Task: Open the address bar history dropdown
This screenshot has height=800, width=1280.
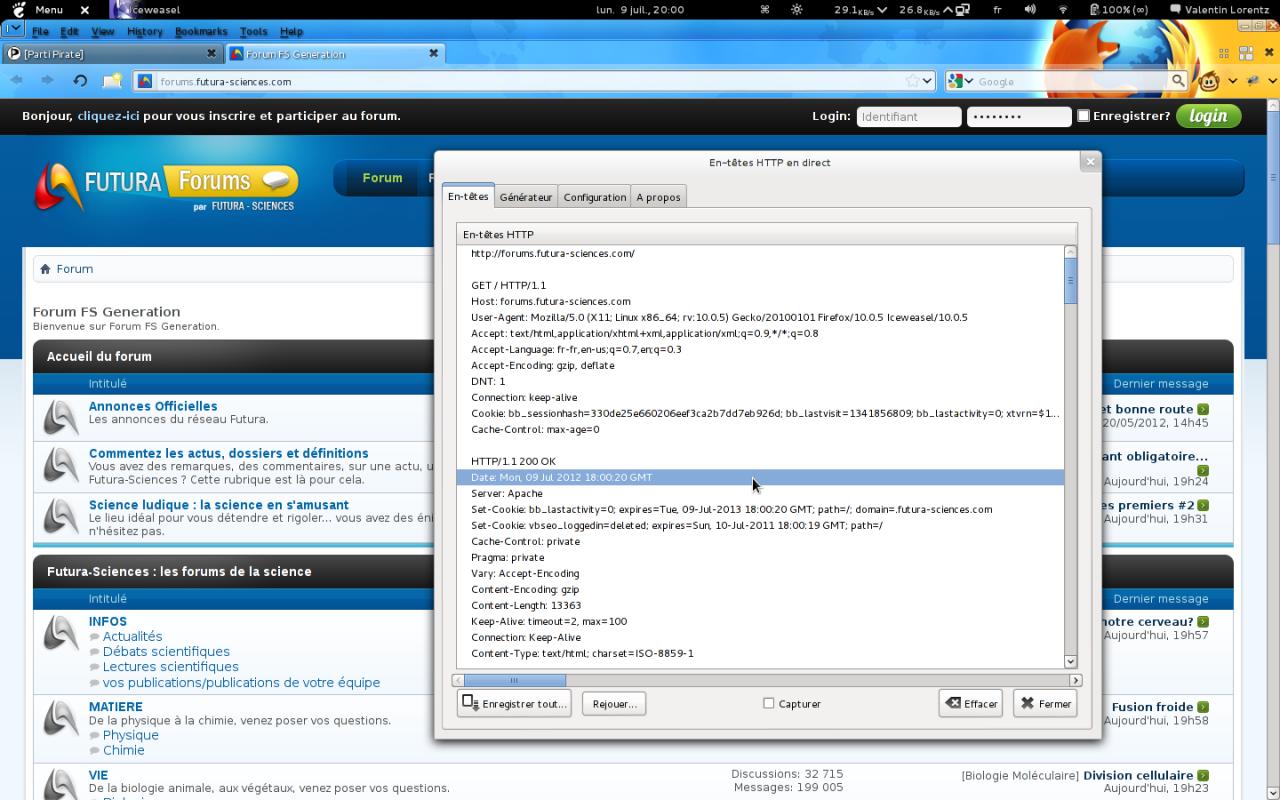Action: tap(928, 81)
